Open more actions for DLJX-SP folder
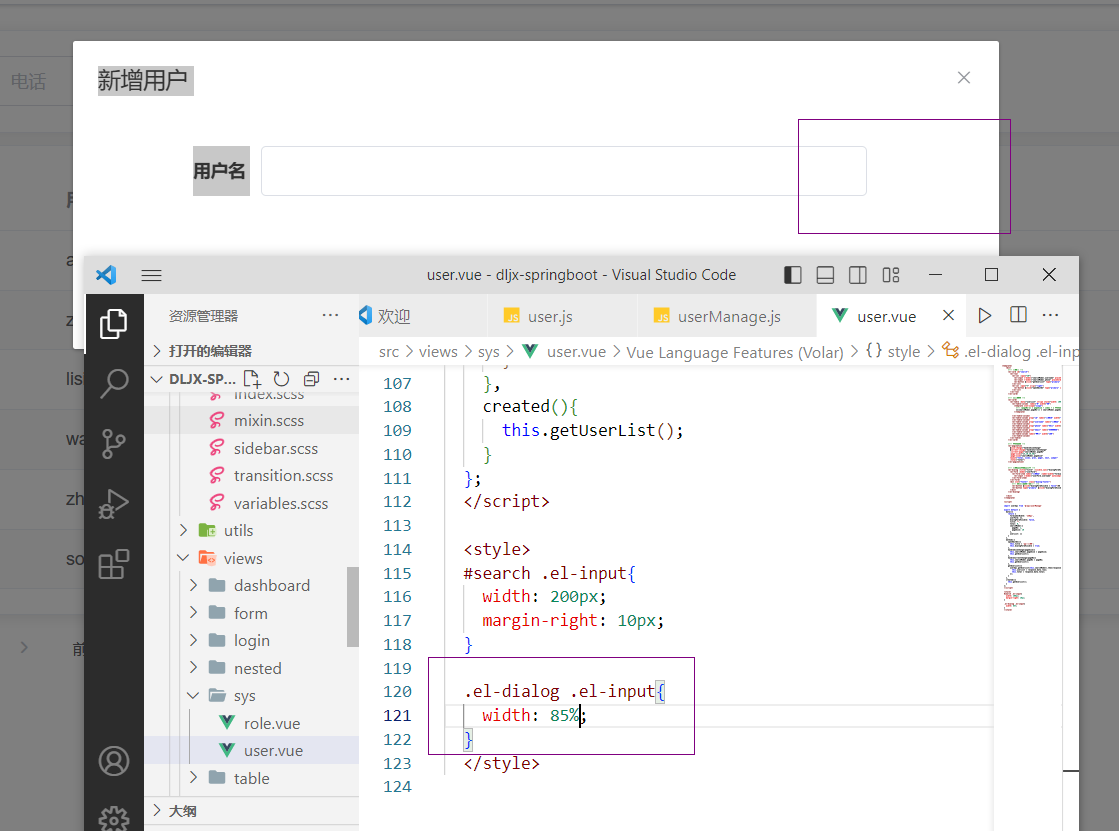The width and height of the screenshot is (1119, 831). [341, 379]
